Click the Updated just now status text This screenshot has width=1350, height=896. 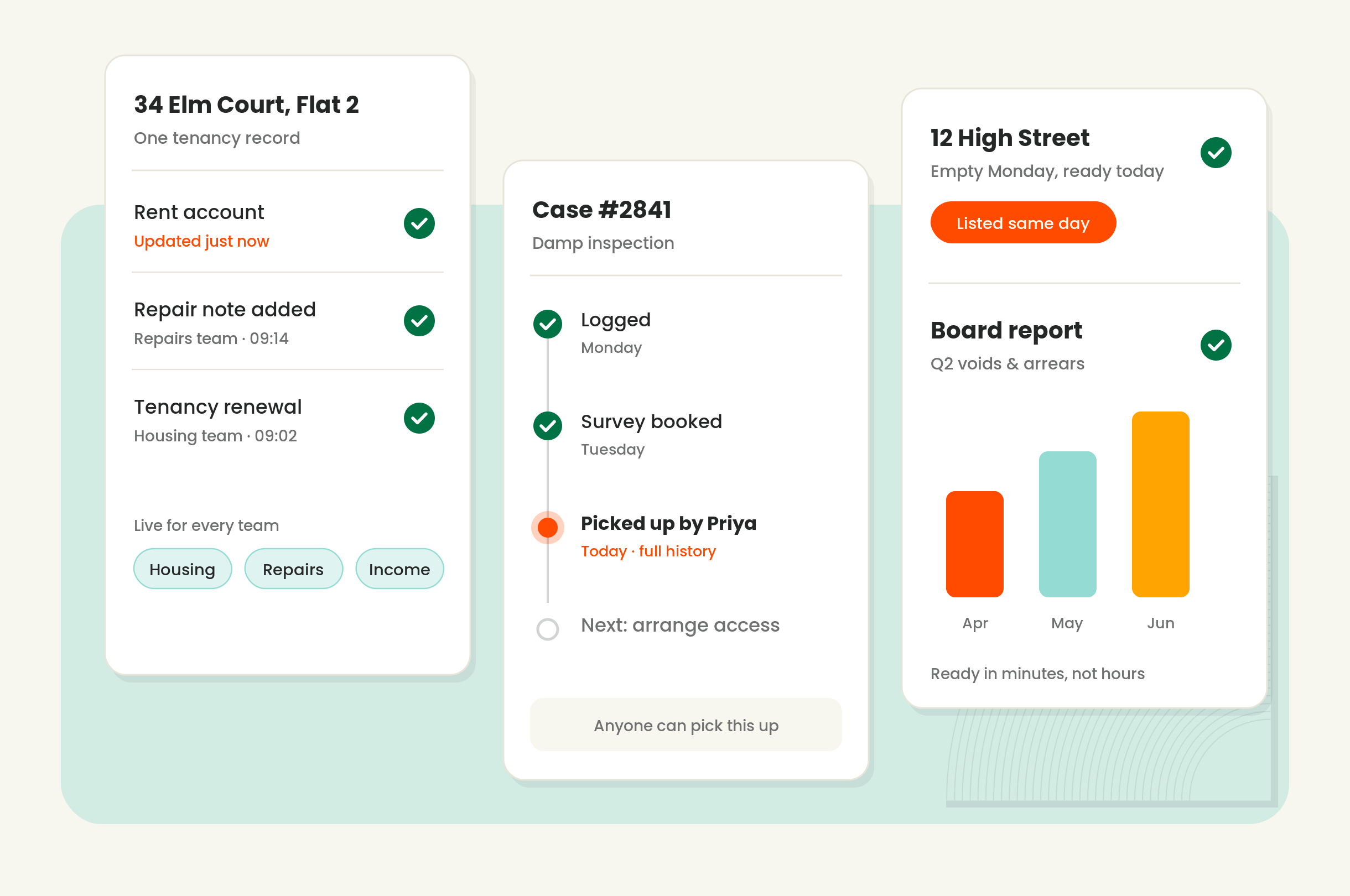(201, 241)
